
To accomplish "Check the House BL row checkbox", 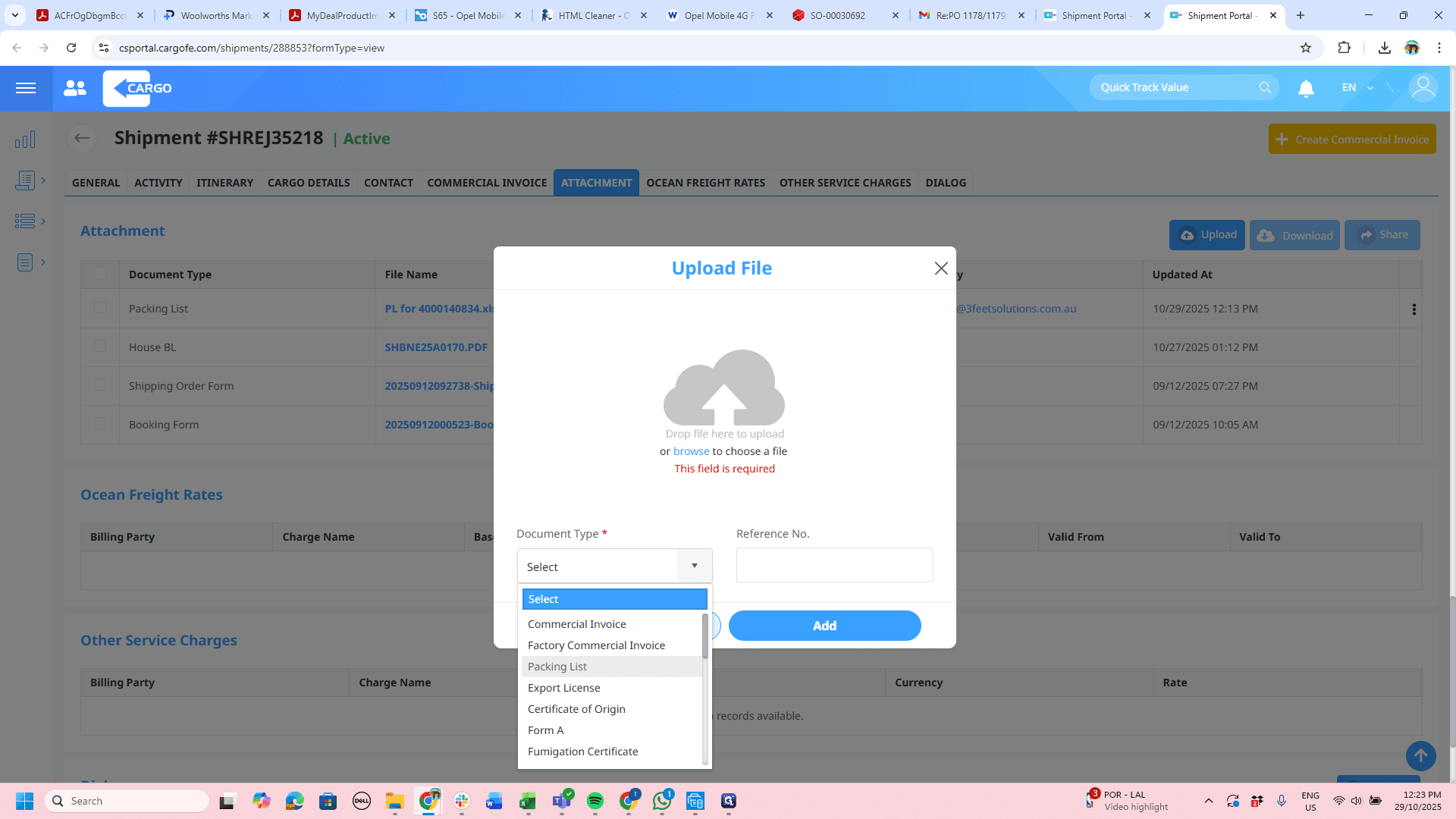I will click(x=100, y=347).
